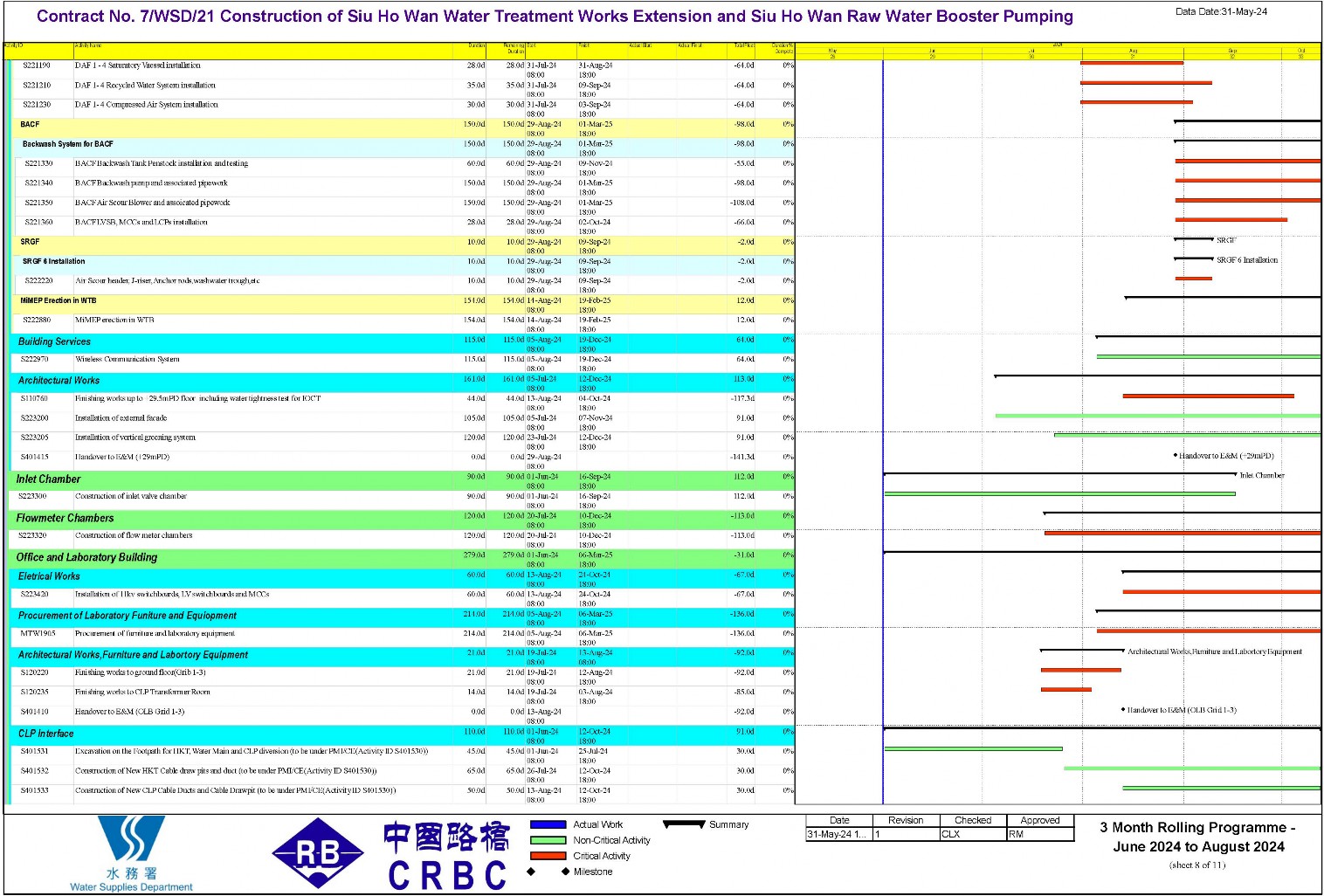This screenshot has height=896, width=1324.
Task: Click Construction of flow meter chambers name
Action: 134,535
